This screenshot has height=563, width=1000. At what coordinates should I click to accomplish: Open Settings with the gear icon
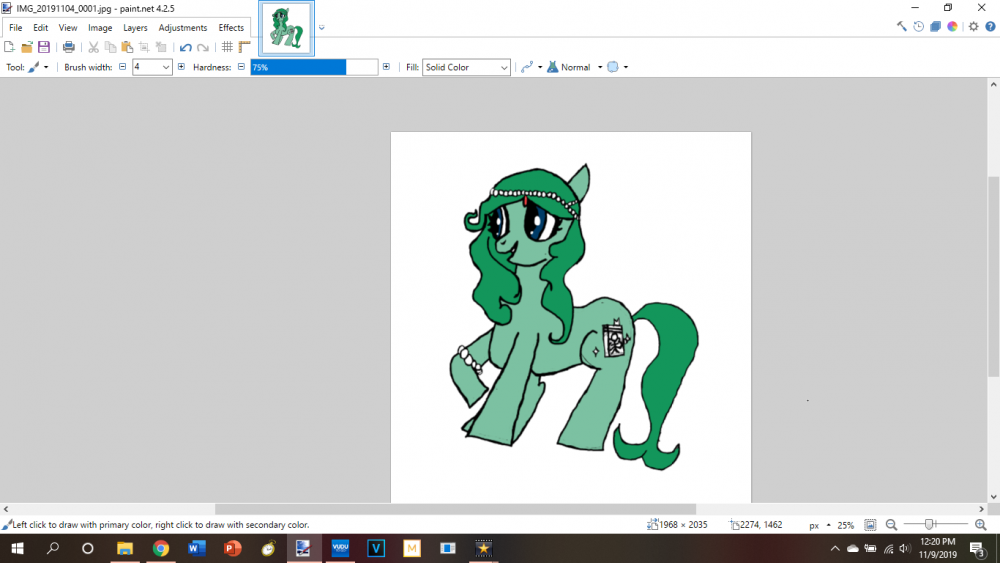(973, 26)
